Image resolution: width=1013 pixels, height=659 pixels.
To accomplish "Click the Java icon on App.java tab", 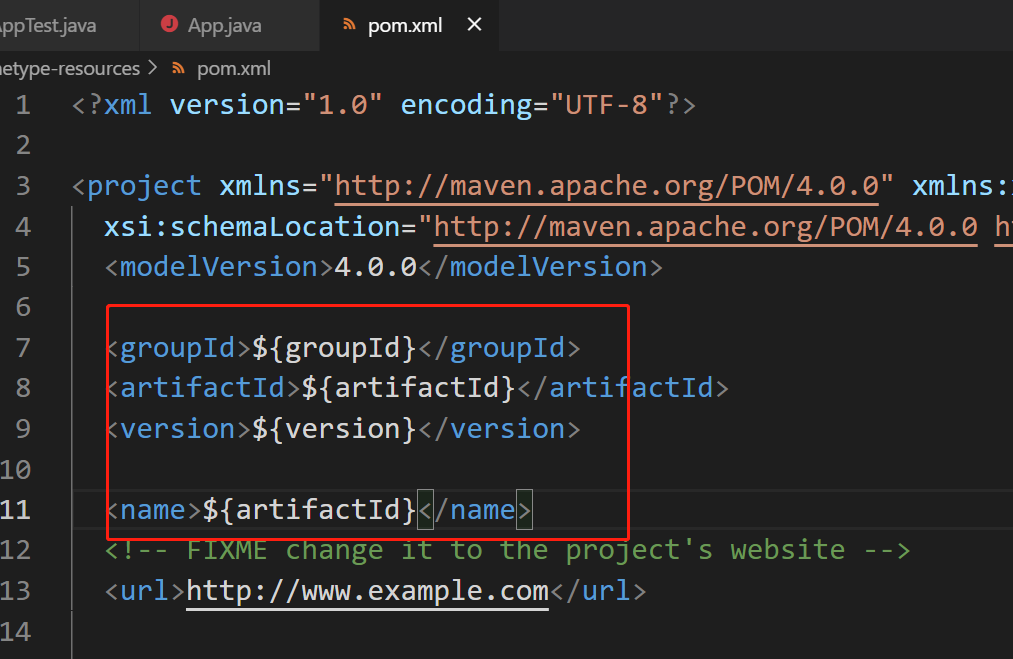I will pyautogui.click(x=168, y=24).
